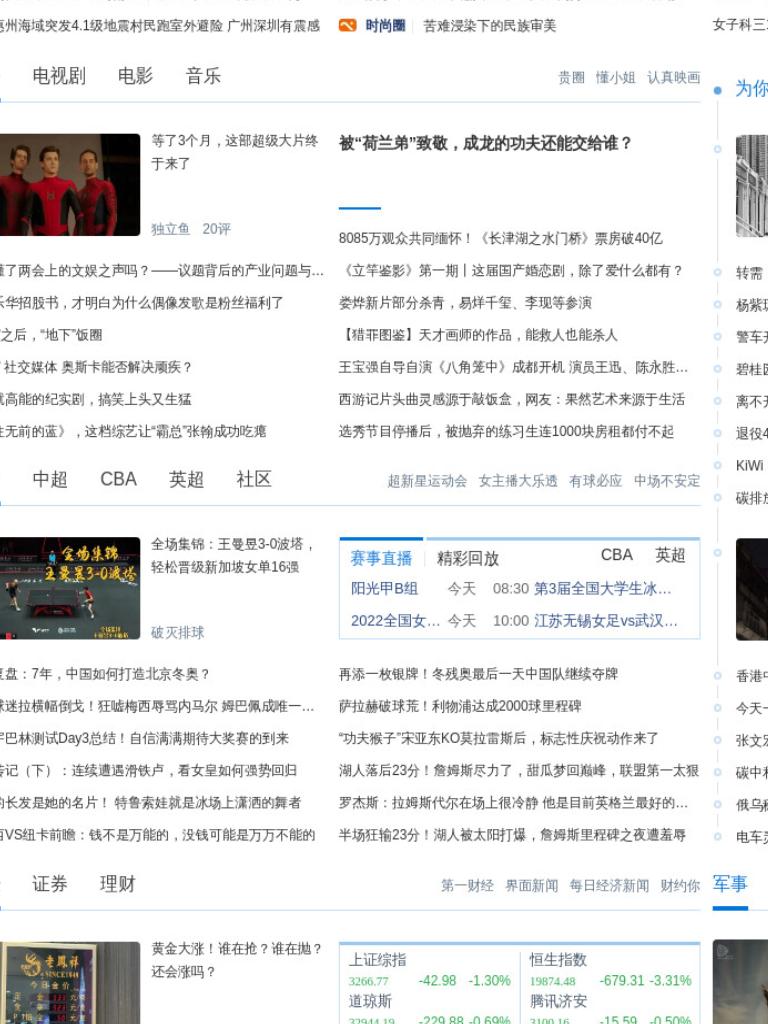Open 苦难浸染下的民族审美 article
The image size is (768, 1024).
pos(490,25)
